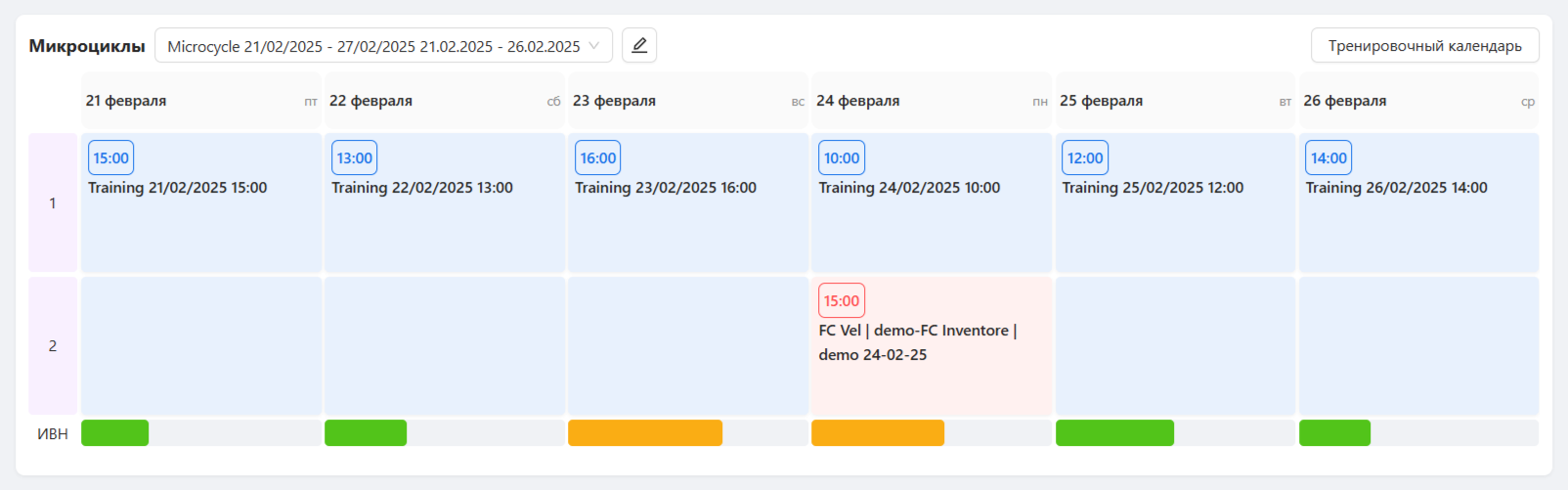The width and height of the screenshot is (1568, 490).
Task: Click the pencil edit microcycle icon
Action: click(x=639, y=45)
